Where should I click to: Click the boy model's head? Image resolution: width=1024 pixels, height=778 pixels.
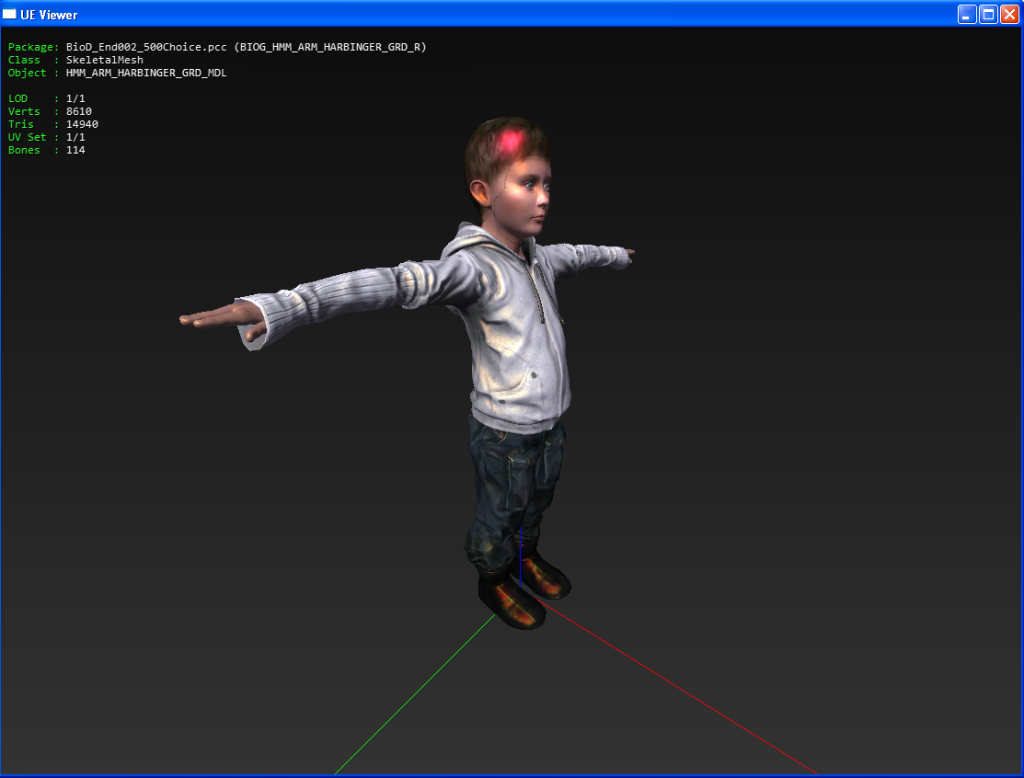click(x=508, y=175)
